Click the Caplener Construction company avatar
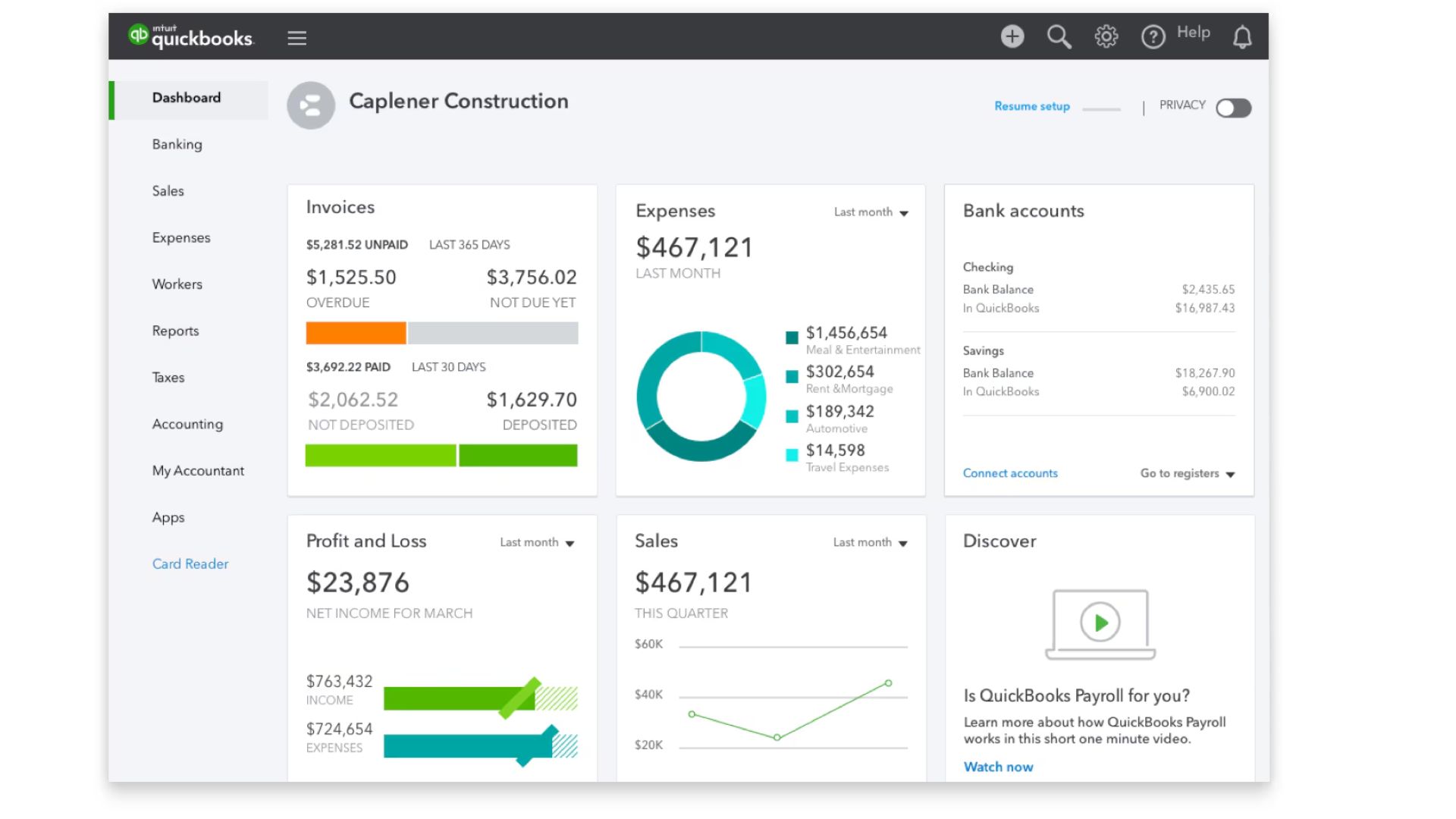 [x=311, y=105]
